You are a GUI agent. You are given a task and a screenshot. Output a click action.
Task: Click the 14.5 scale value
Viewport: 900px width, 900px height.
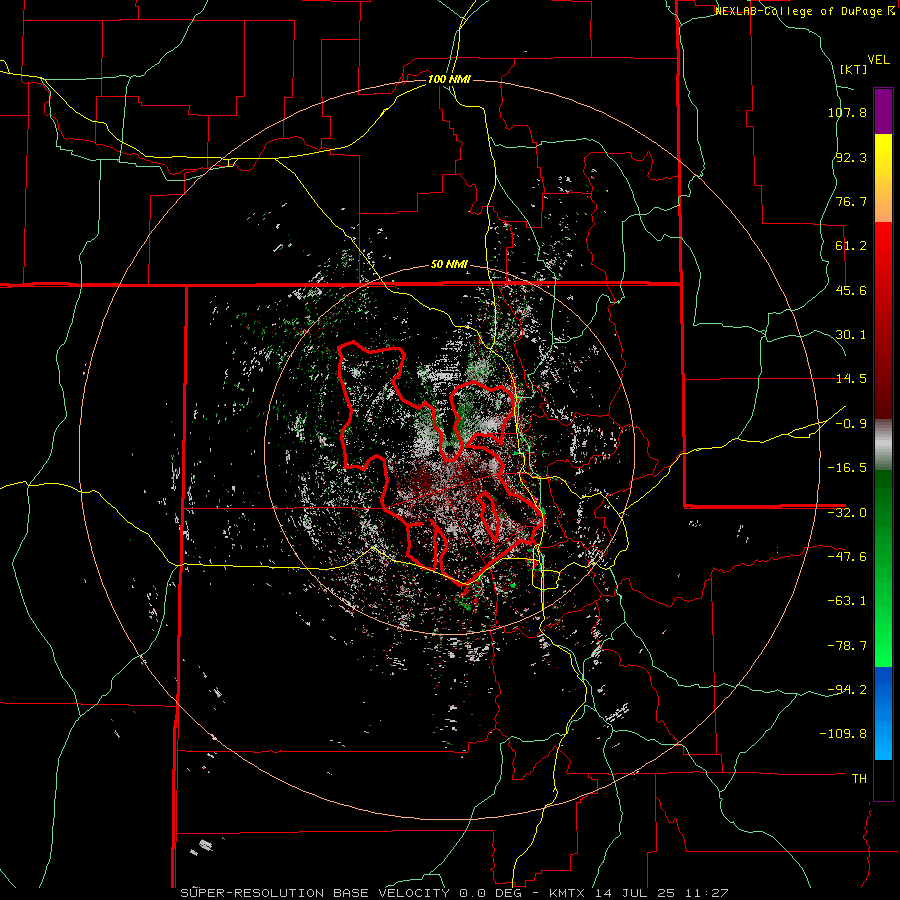(851, 379)
